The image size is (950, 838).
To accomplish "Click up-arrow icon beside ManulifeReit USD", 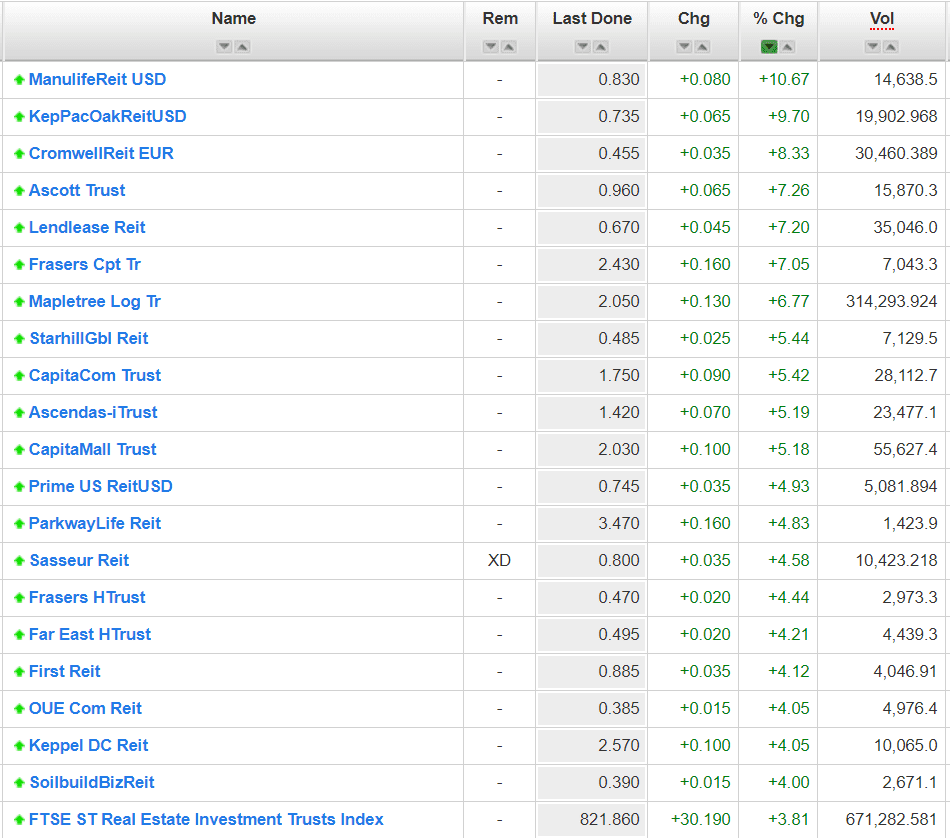I will point(19,80).
